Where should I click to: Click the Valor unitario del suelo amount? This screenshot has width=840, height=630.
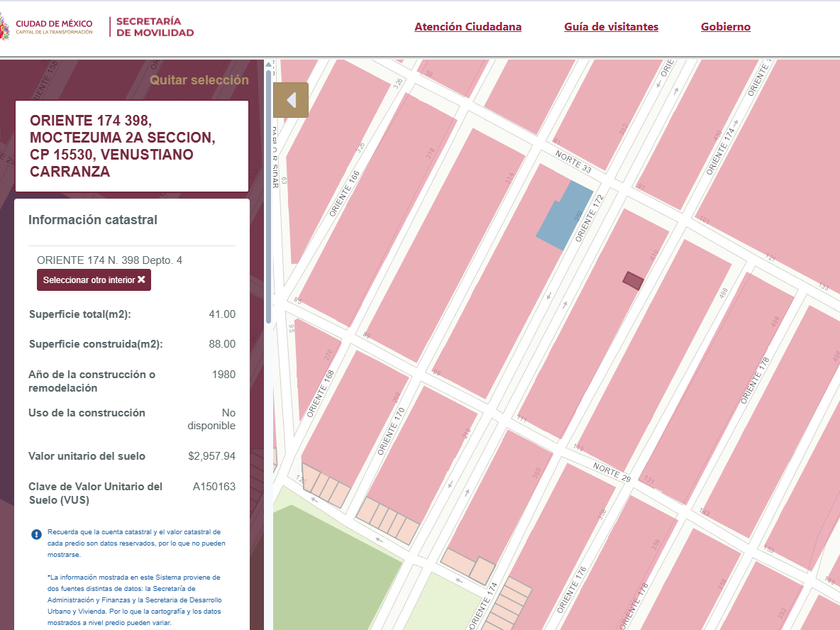pos(211,456)
